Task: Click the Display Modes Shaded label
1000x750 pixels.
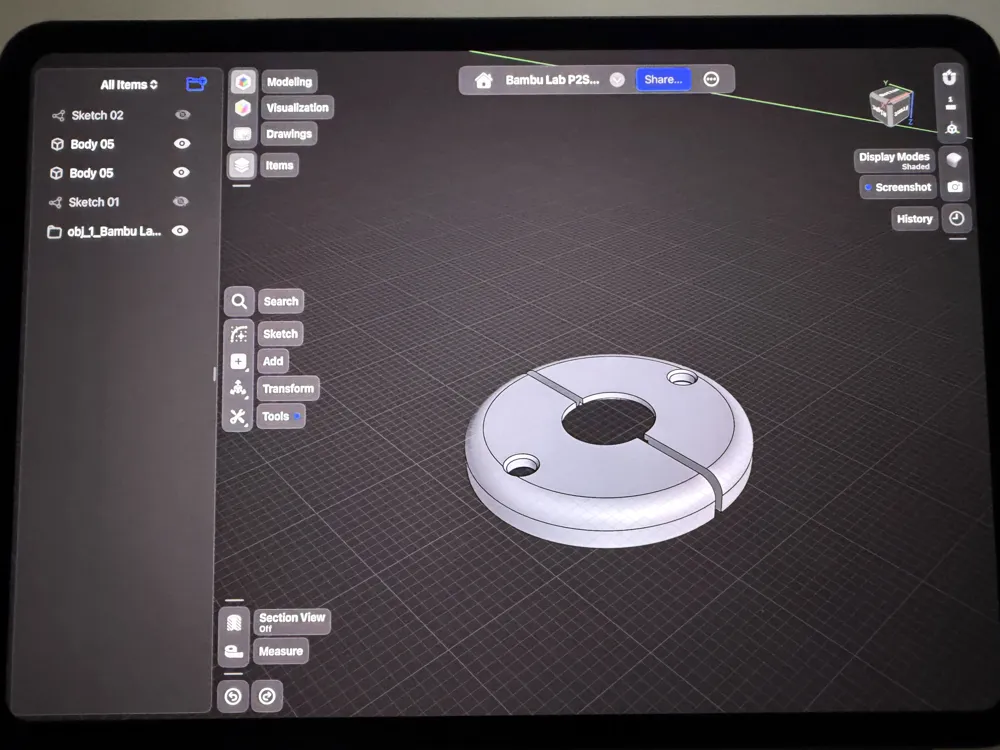Action: coord(895,160)
